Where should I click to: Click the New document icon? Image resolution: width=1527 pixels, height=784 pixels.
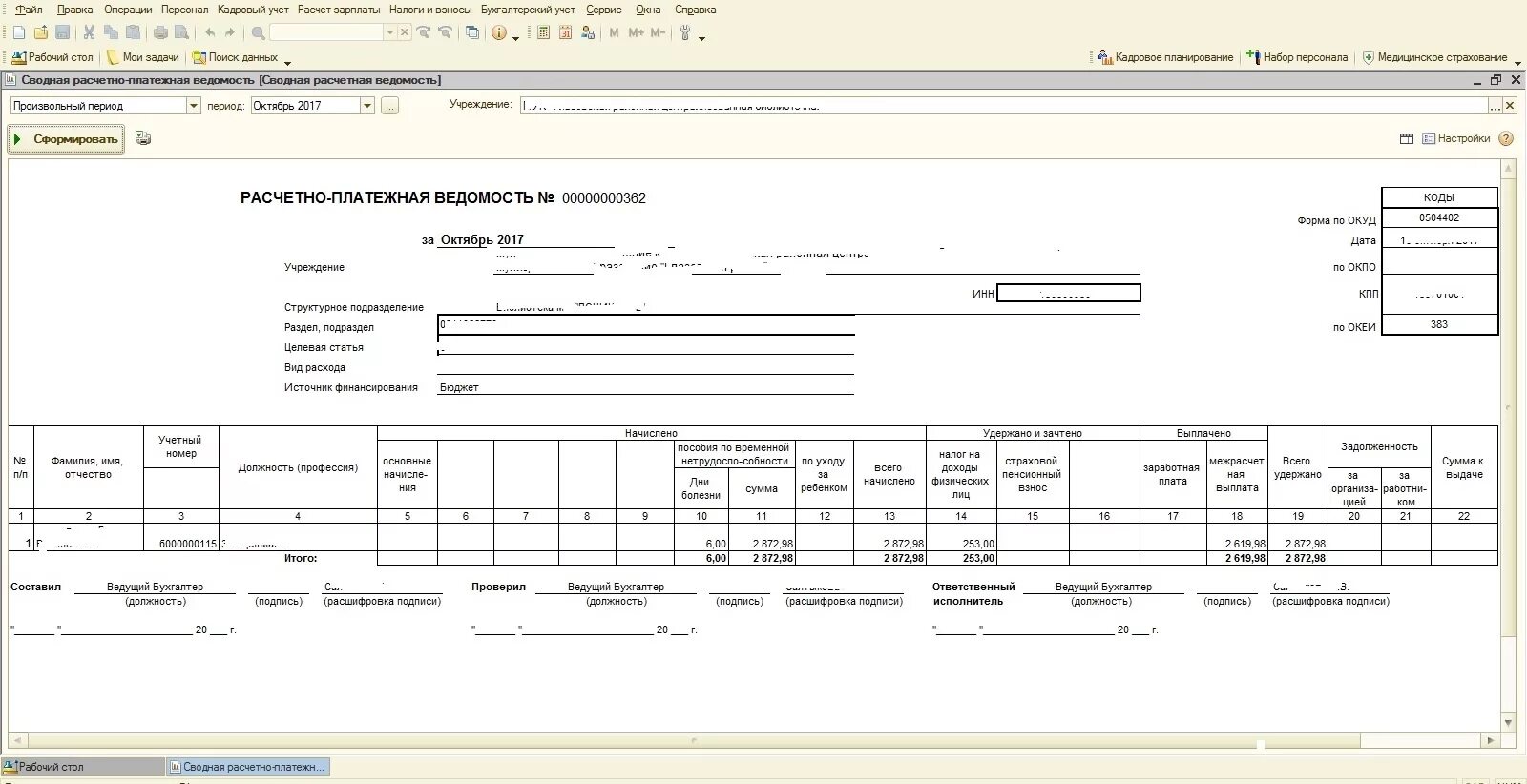click(x=18, y=32)
